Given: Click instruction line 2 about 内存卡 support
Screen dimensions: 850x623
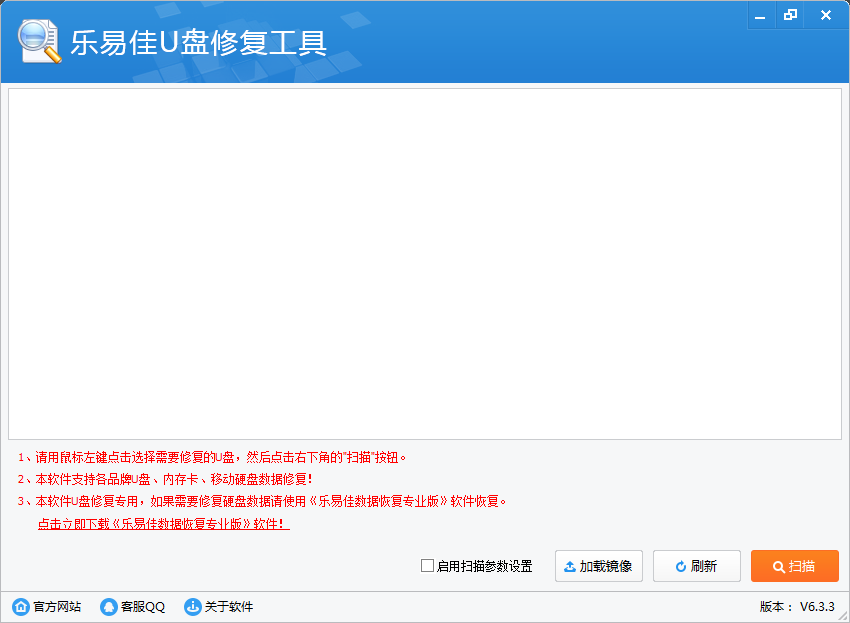Looking at the screenshot, I should pos(165,479).
